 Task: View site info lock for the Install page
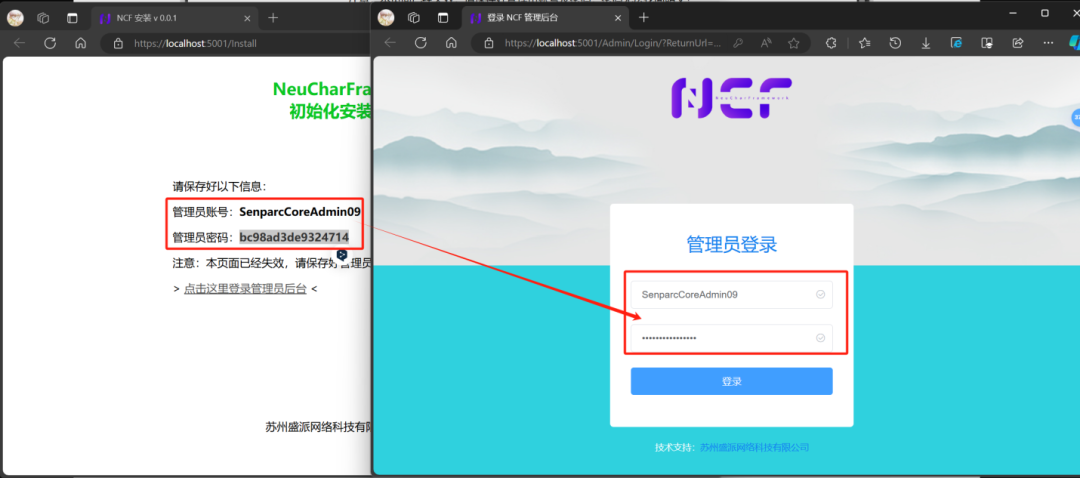[118, 43]
